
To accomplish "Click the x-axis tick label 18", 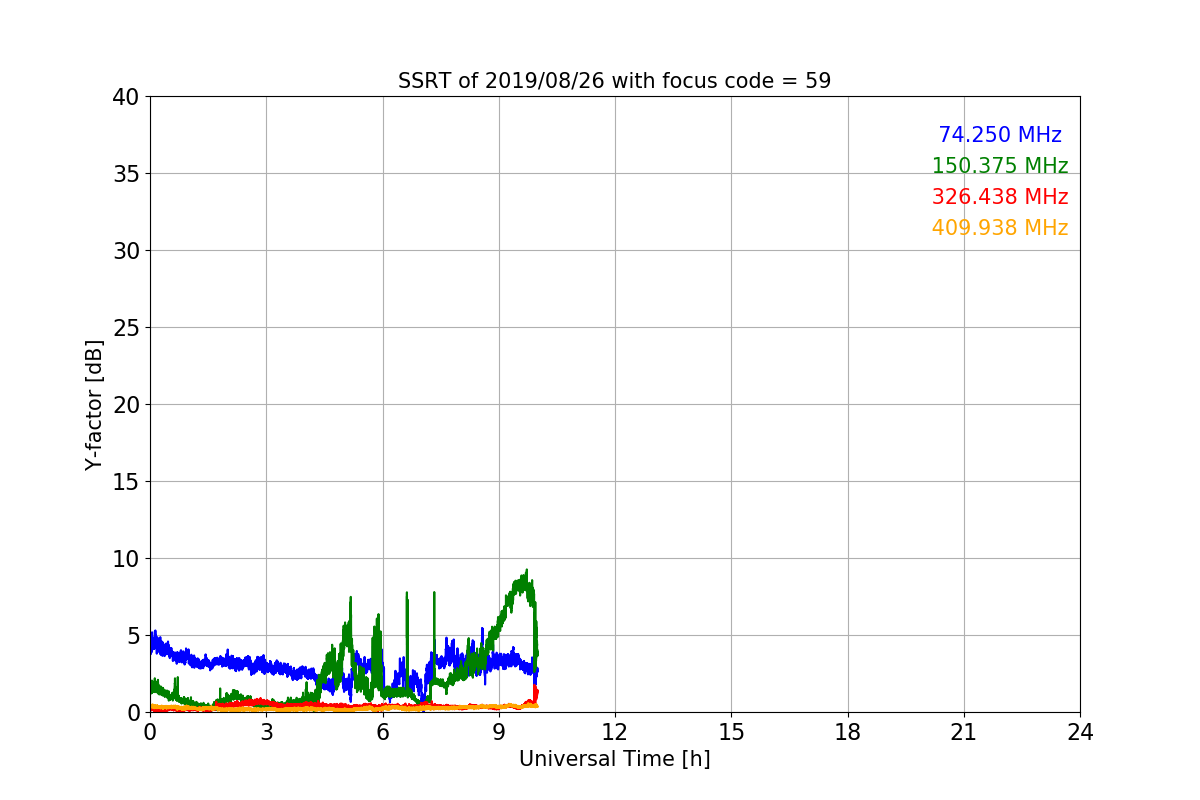I will coord(848,732).
